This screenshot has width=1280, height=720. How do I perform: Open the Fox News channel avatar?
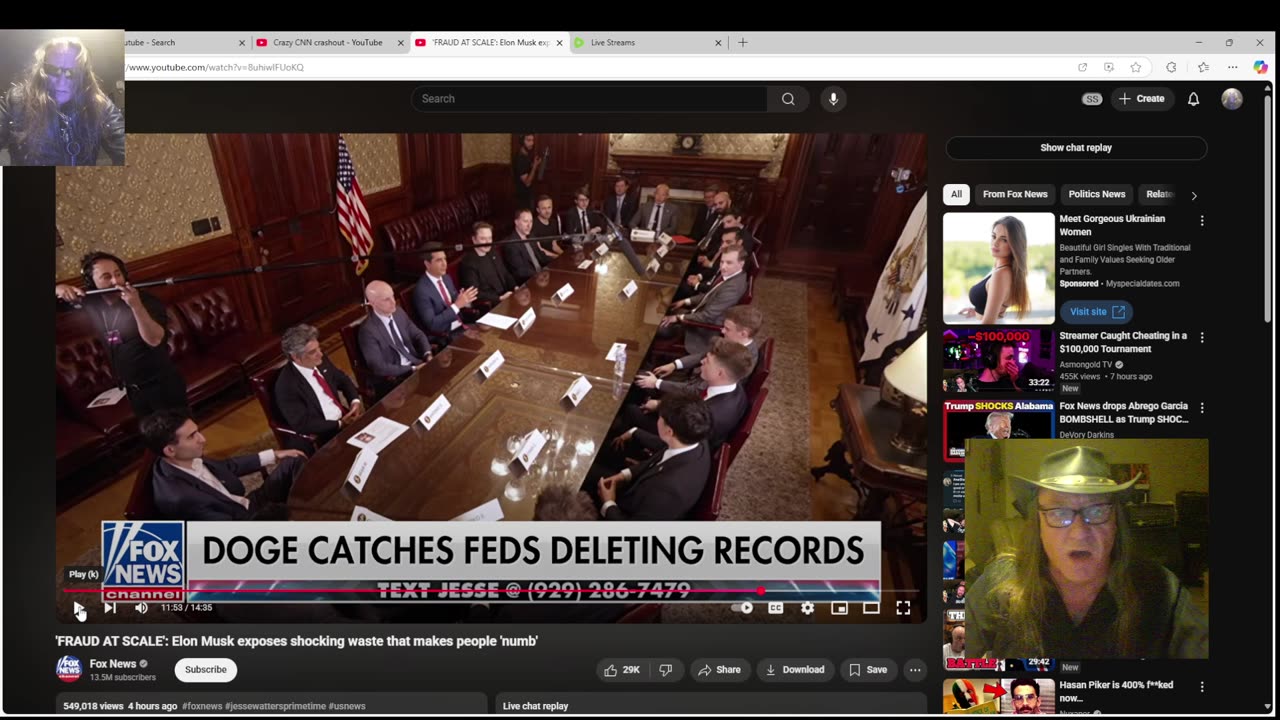pyautogui.click(x=69, y=669)
